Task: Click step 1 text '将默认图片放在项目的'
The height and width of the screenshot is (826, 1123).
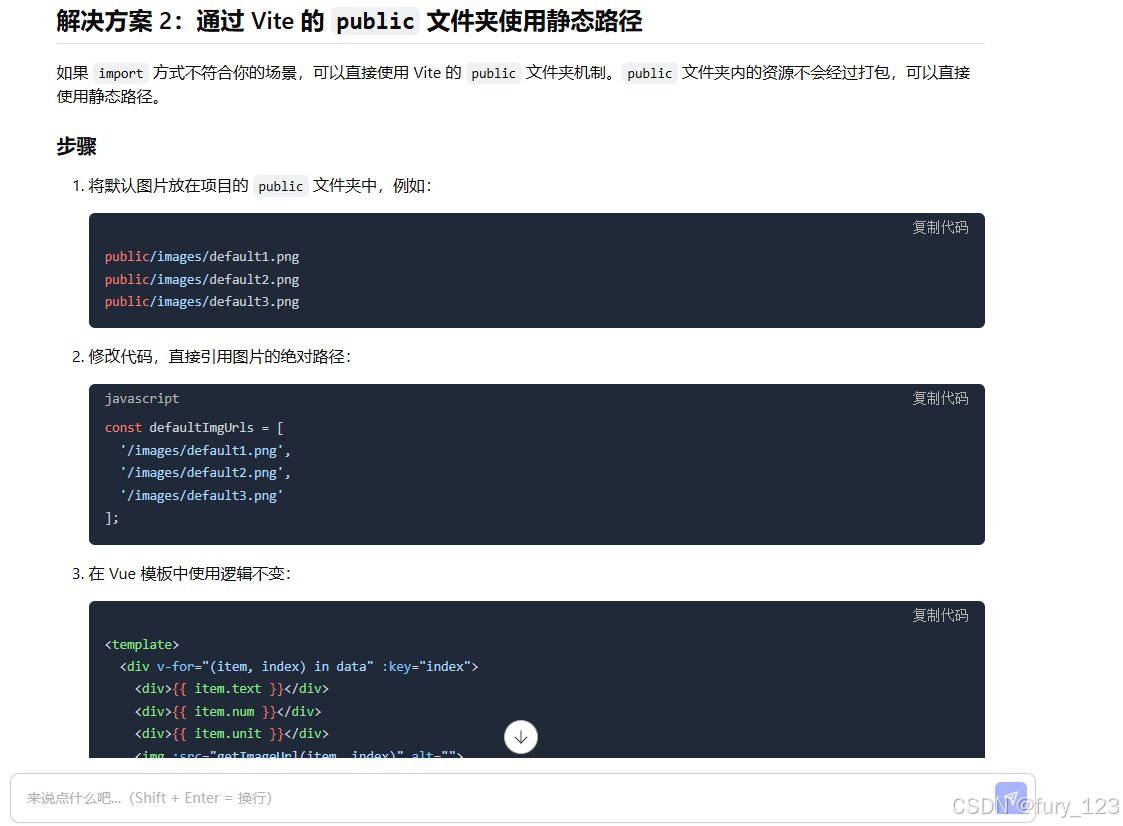Action: (168, 186)
